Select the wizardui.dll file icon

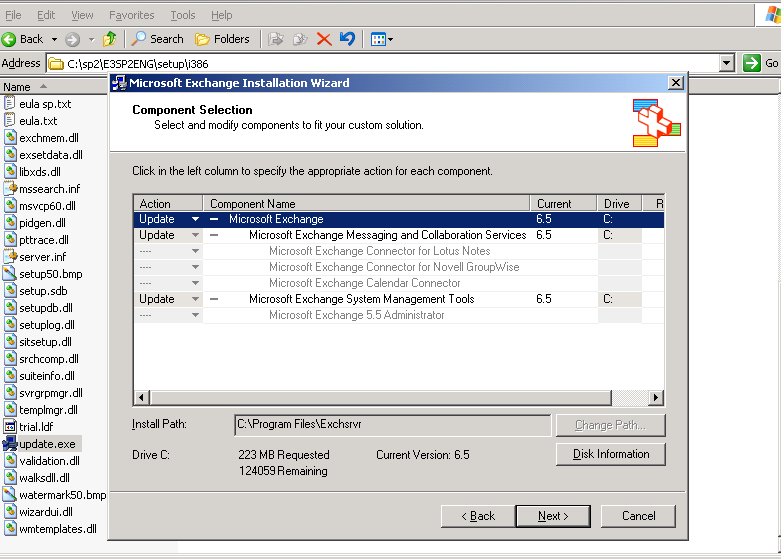(10, 511)
